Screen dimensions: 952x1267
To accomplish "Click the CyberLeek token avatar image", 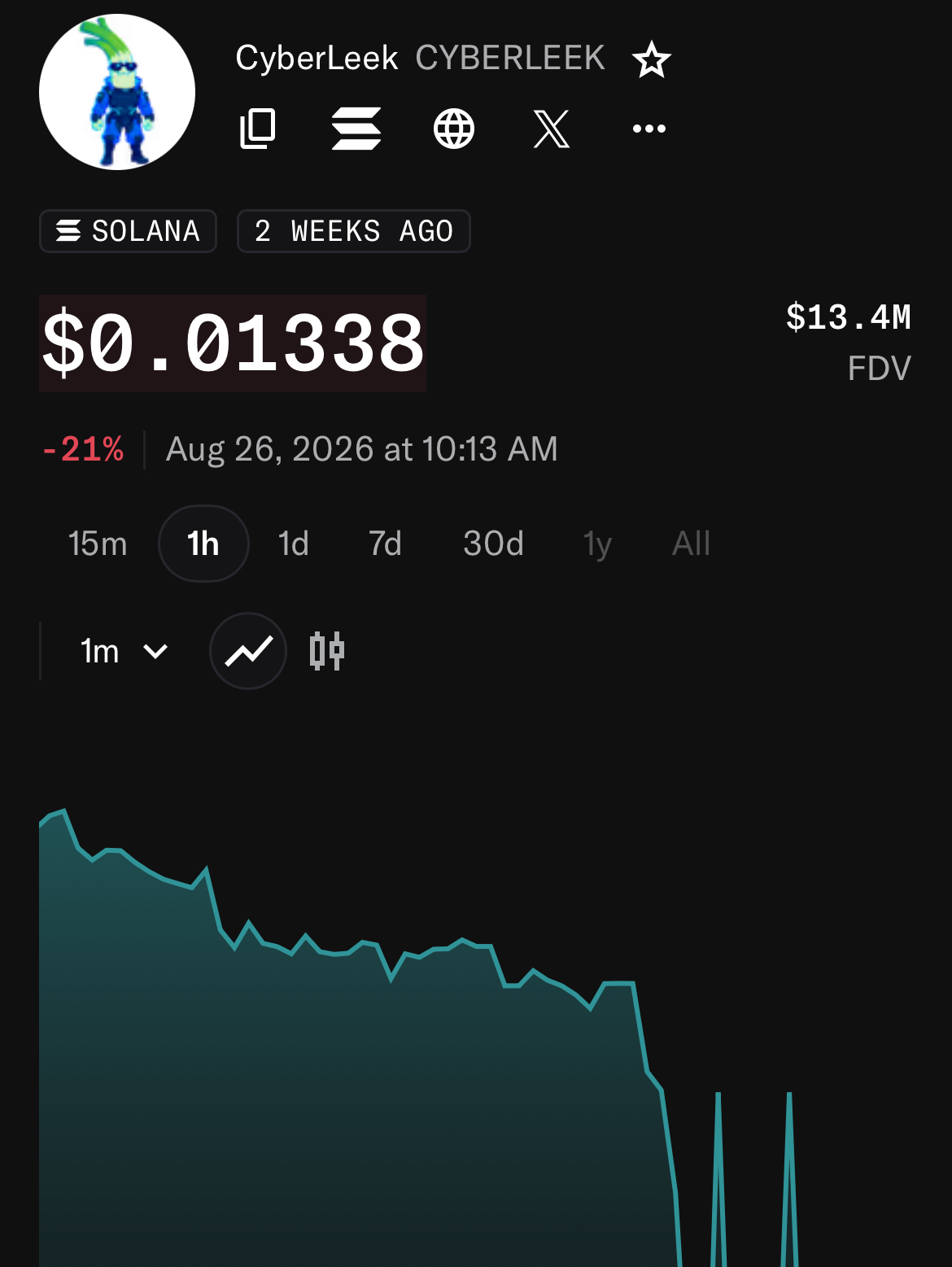I will coord(117,92).
